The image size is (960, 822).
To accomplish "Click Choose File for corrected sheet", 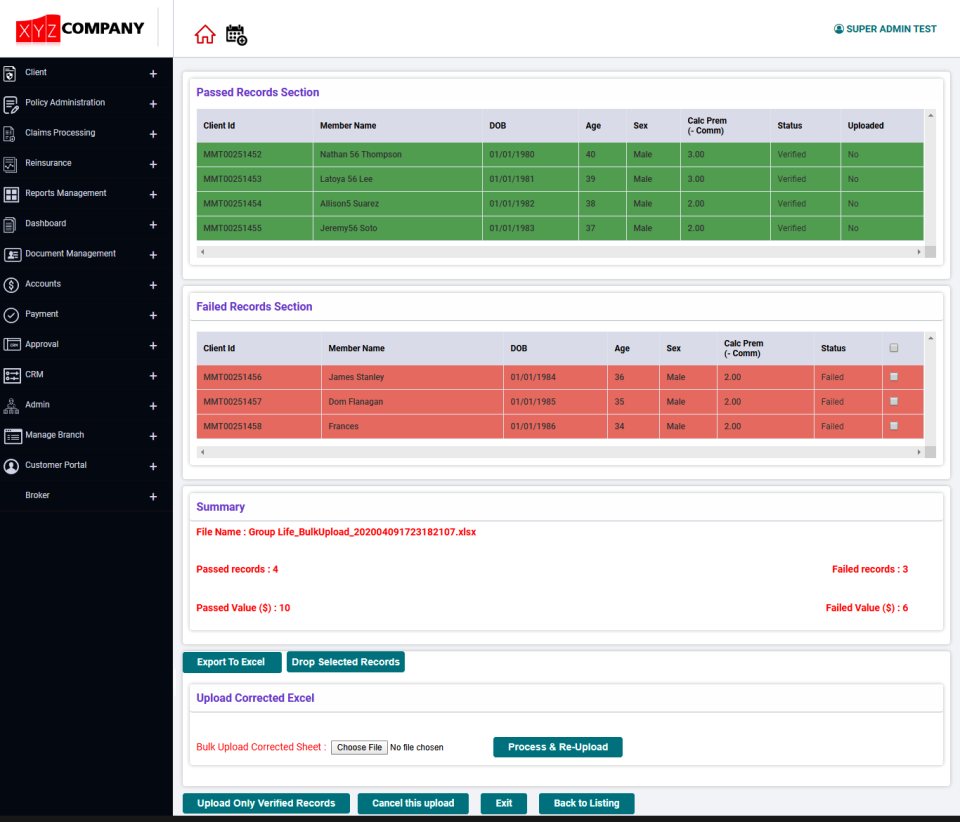I will [x=359, y=747].
